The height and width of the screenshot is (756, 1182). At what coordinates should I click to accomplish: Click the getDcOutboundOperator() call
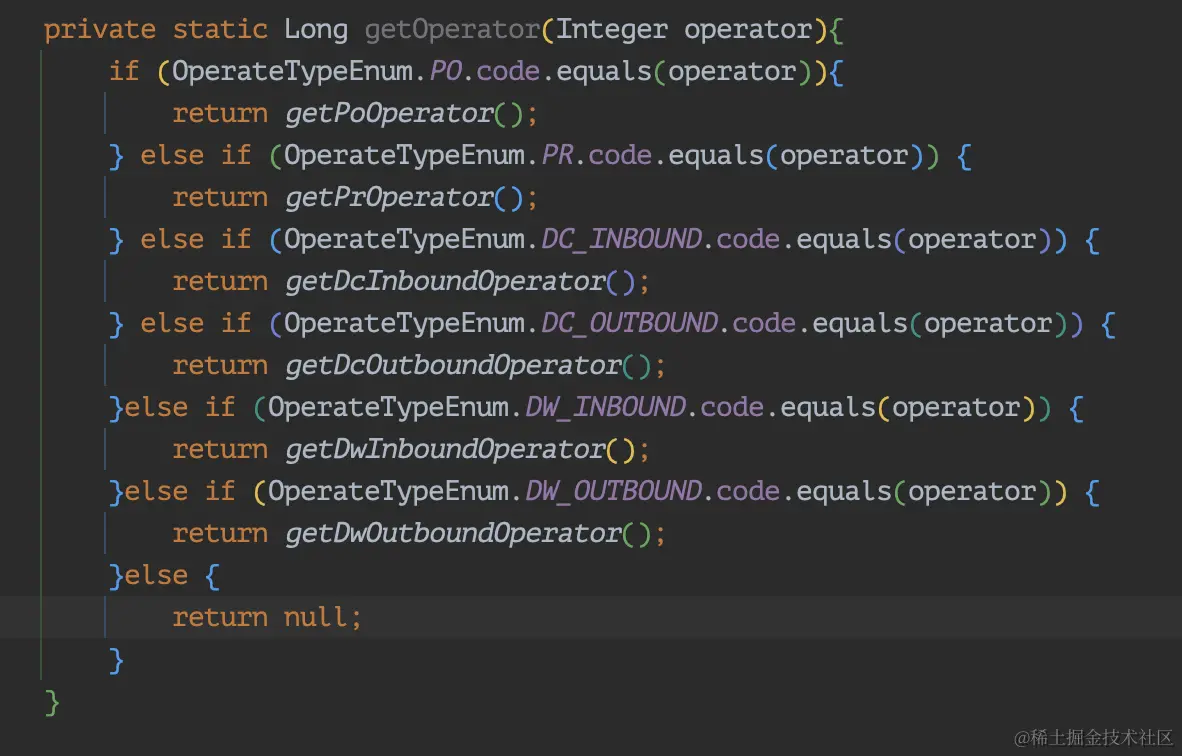[x=468, y=366]
